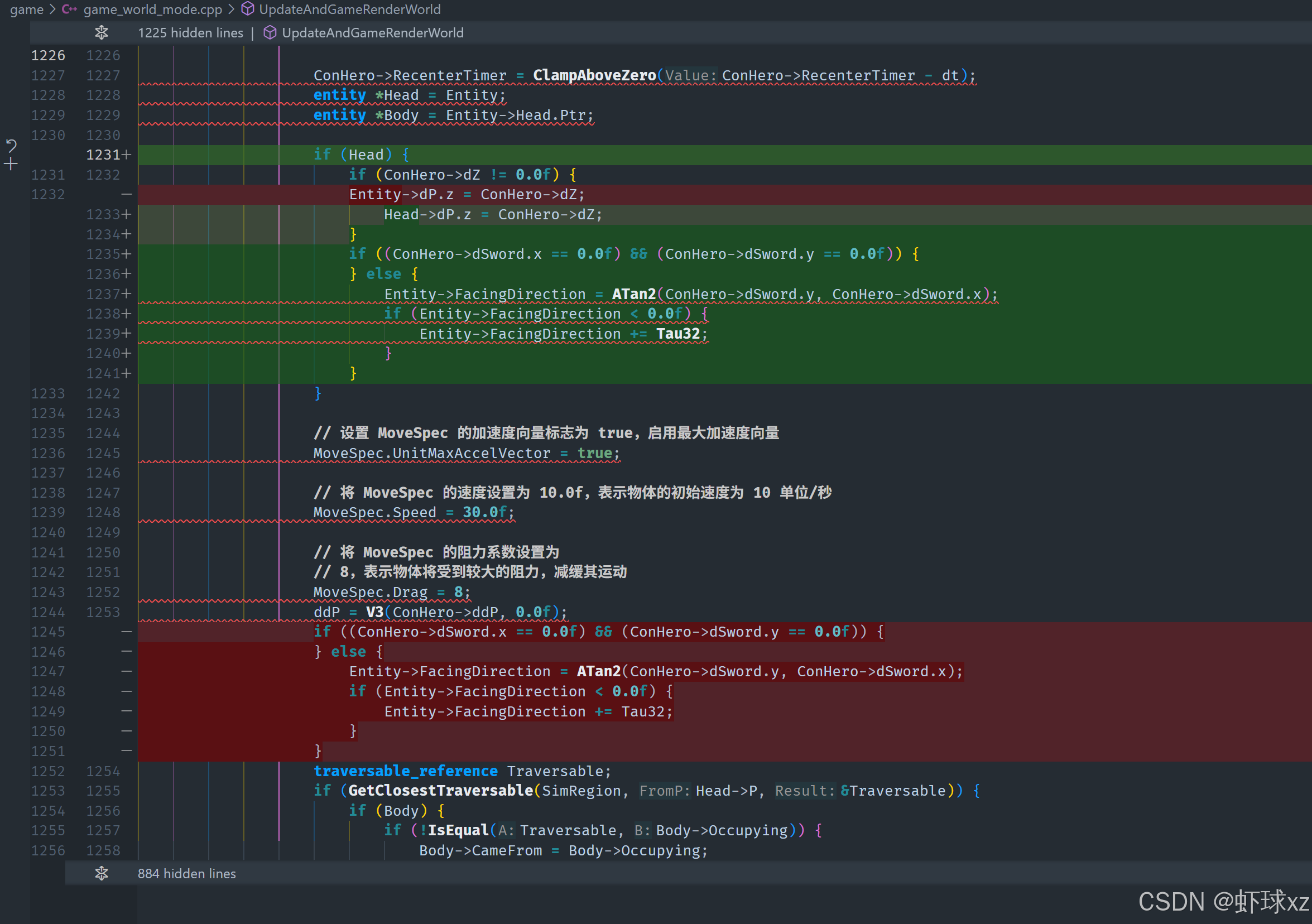Open game_world_mode.cpp breadcrumb dropdown

pos(152,9)
